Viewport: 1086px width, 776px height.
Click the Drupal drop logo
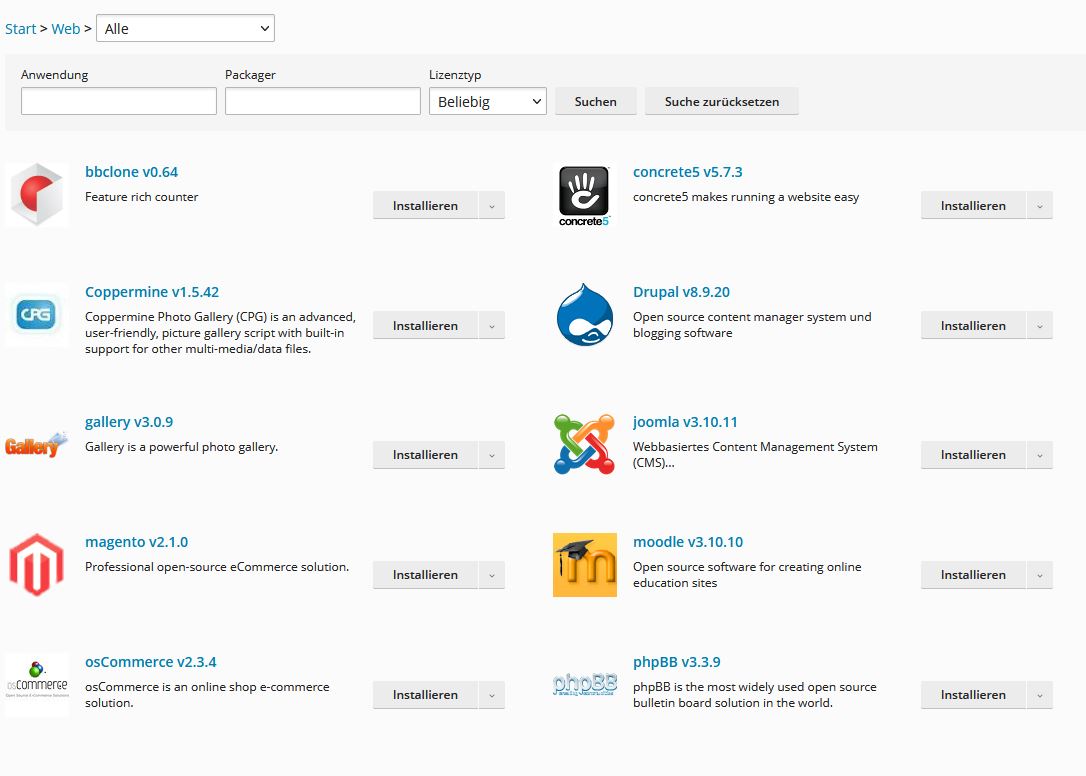[x=584, y=315]
